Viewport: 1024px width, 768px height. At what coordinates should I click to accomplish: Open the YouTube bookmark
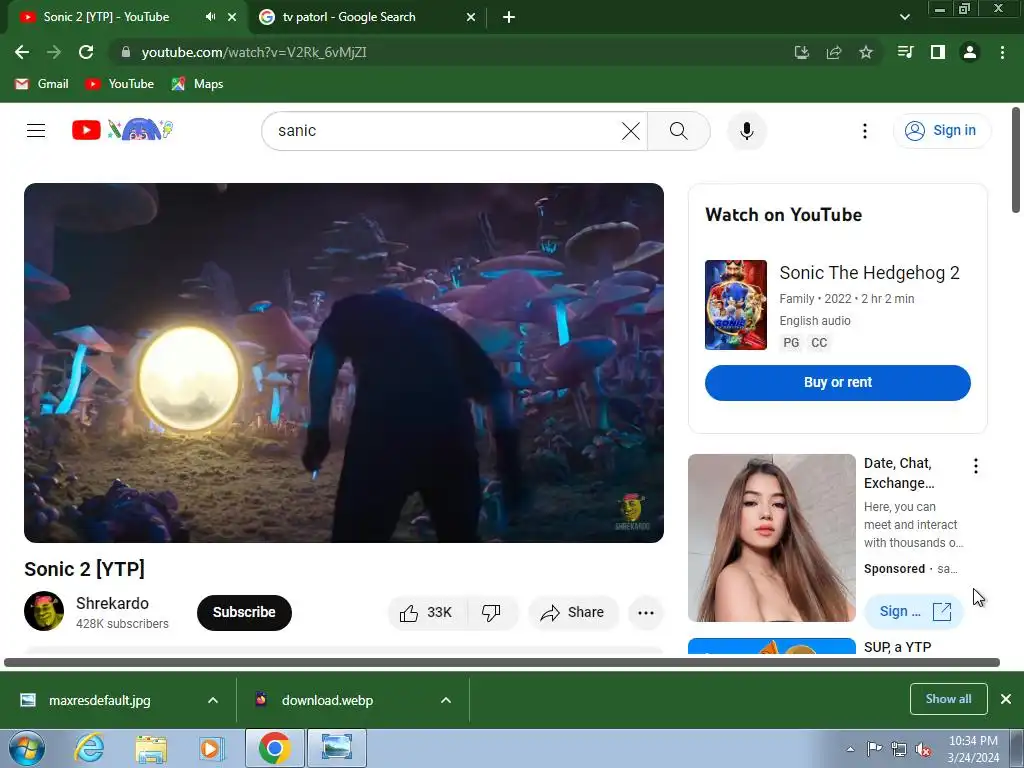(120, 84)
